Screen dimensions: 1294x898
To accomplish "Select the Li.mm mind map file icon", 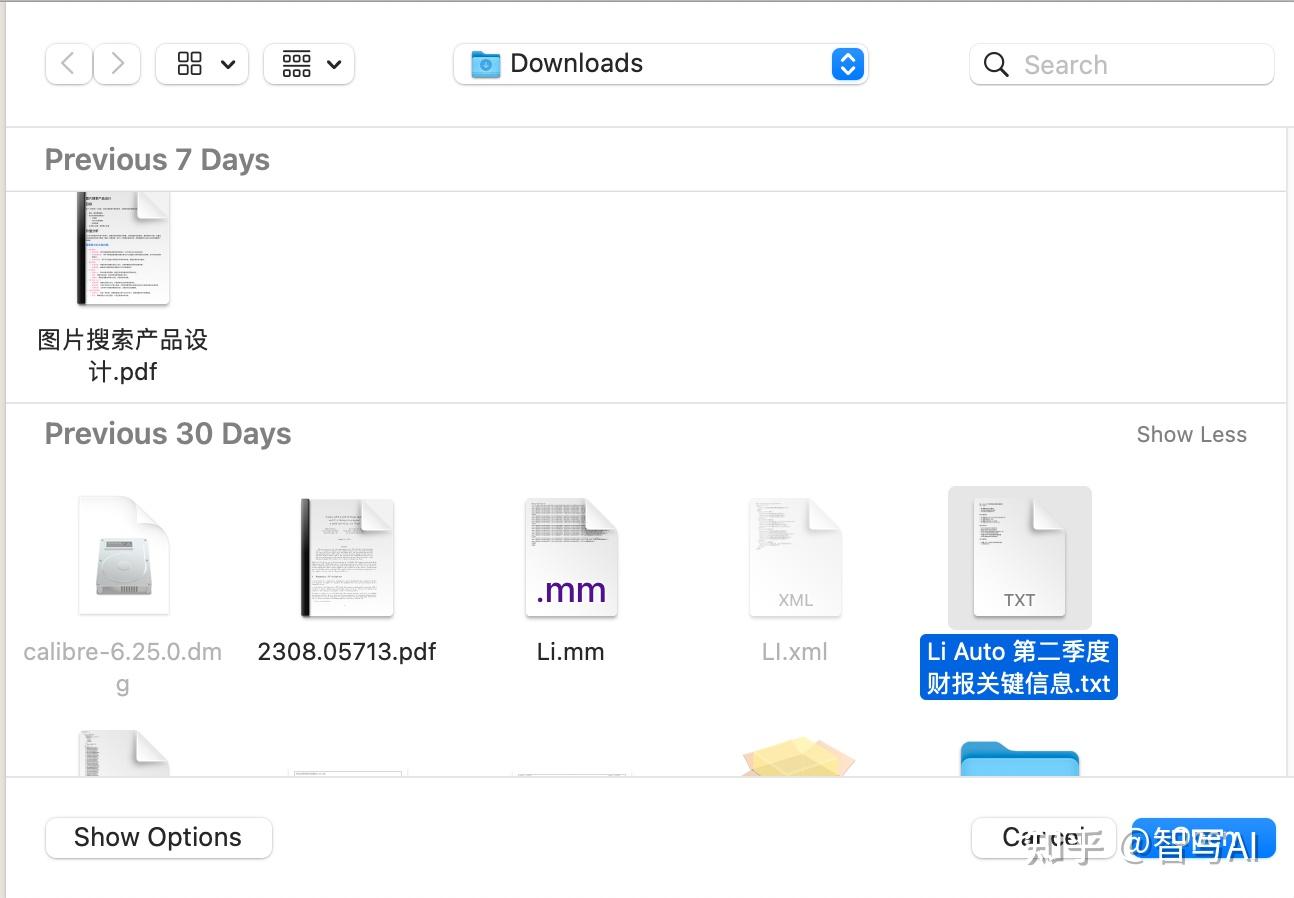I will (x=571, y=557).
